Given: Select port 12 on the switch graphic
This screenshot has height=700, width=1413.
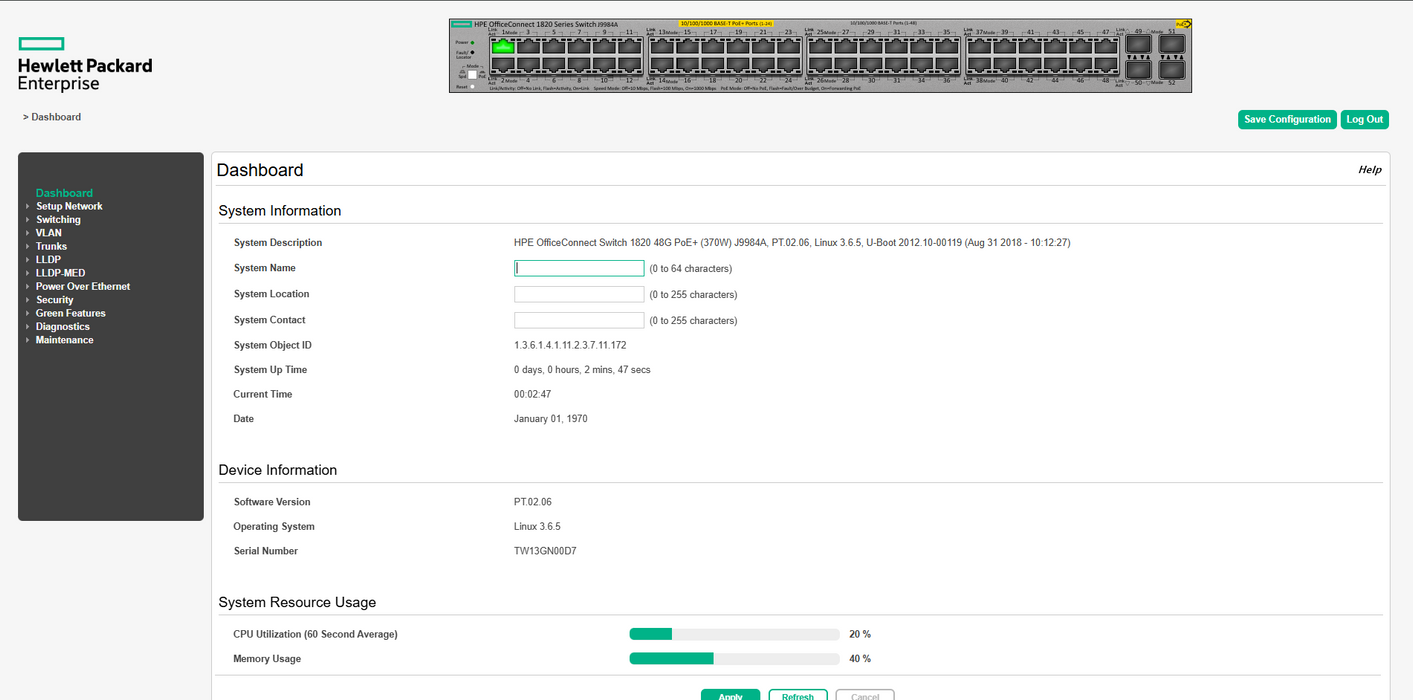Looking at the screenshot, I should [x=630, y=65].
